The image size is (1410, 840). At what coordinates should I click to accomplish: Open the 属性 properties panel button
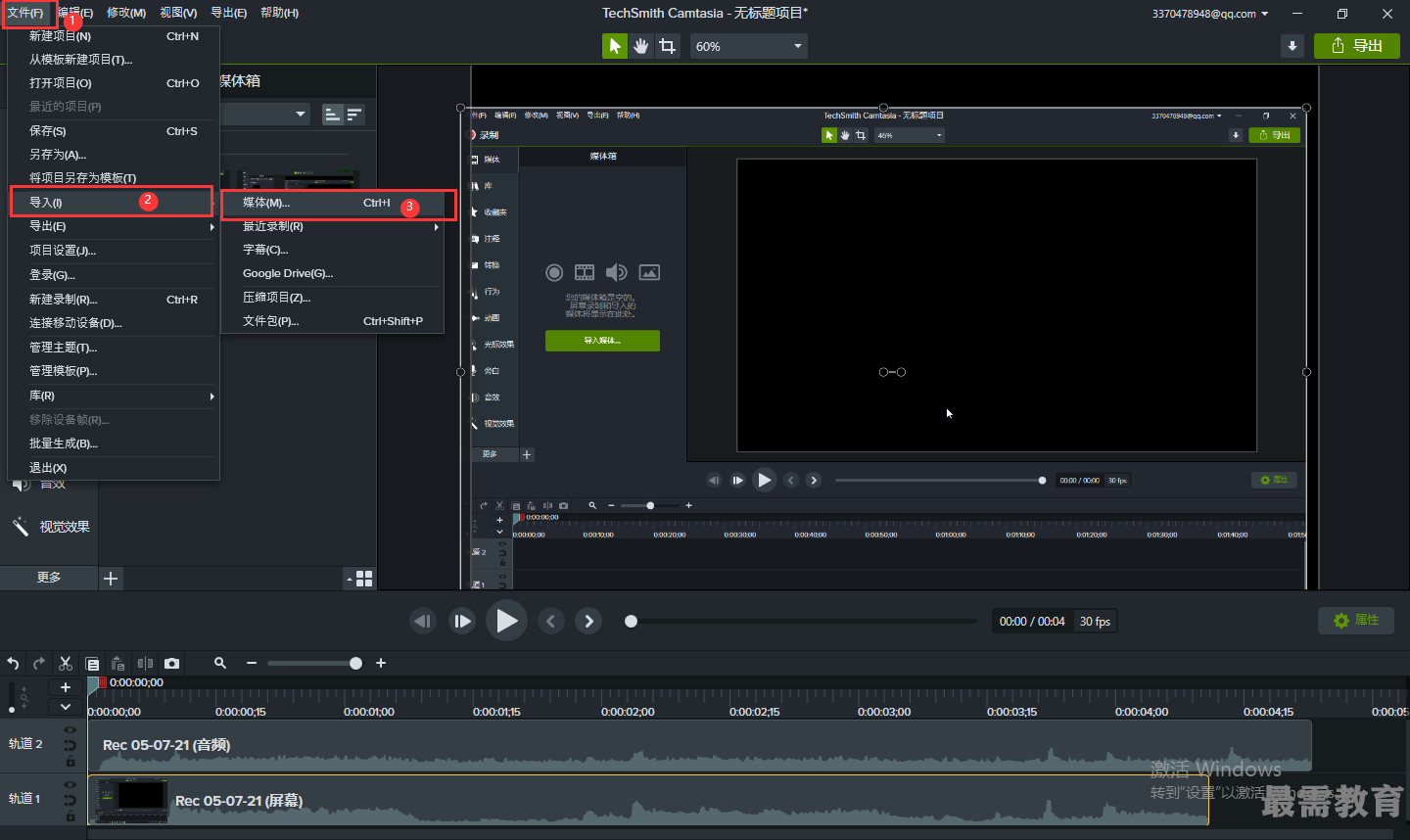1356,620
